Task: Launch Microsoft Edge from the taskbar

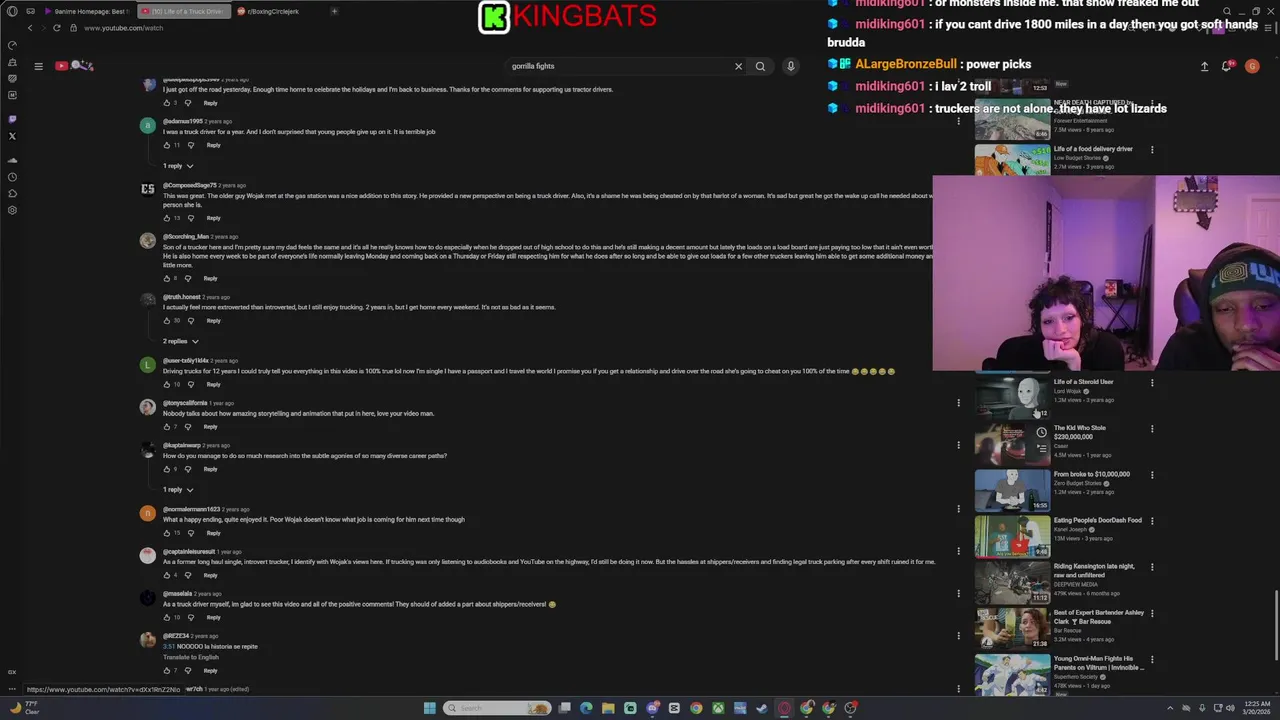Action: 586,708
